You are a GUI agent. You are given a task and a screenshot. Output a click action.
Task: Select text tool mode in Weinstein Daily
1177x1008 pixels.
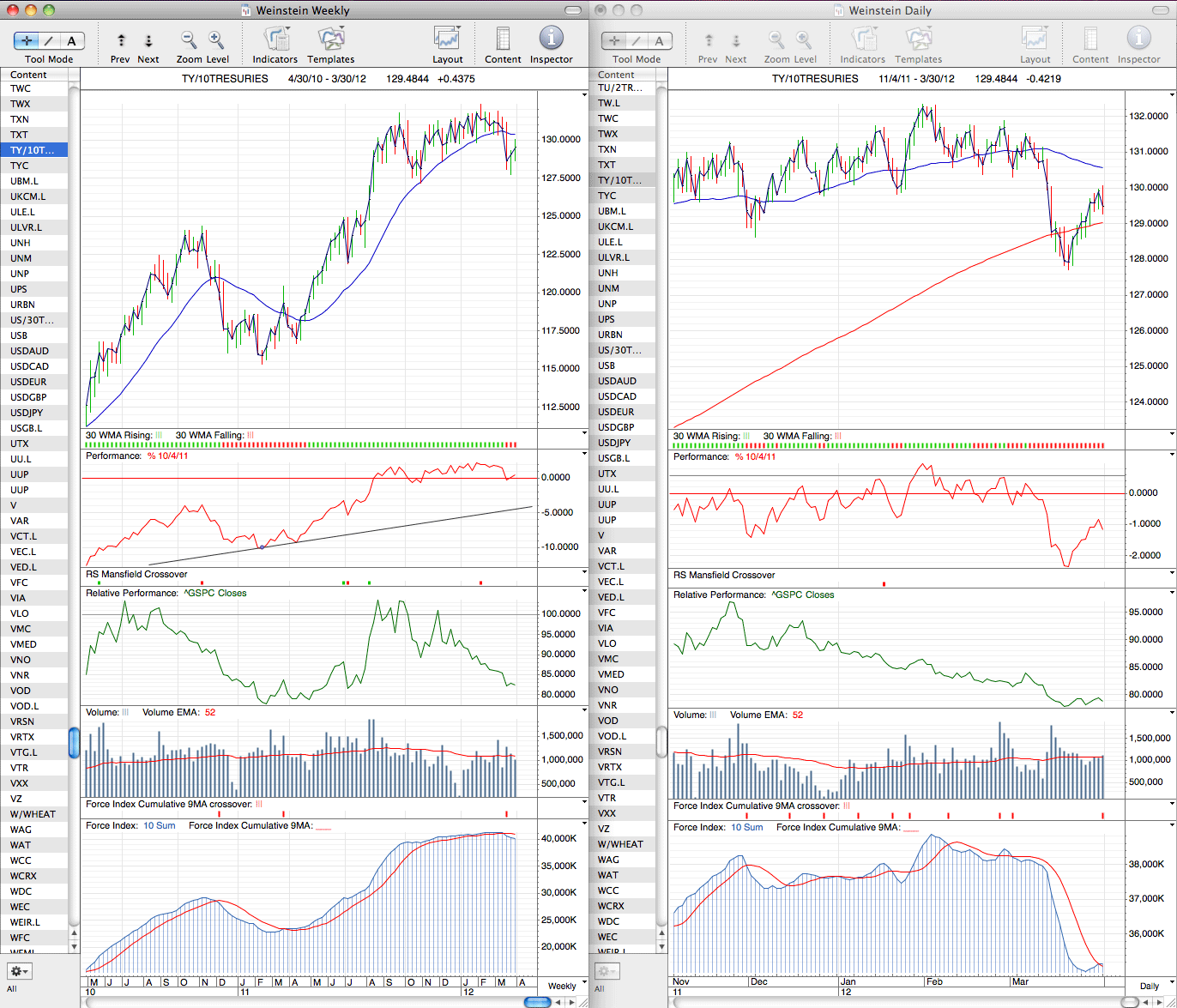(x=659, y=40)
